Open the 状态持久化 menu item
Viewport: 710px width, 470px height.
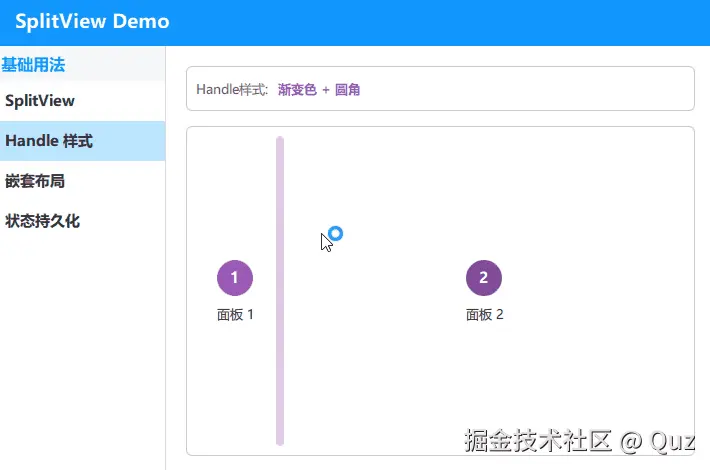pos(82,221)
